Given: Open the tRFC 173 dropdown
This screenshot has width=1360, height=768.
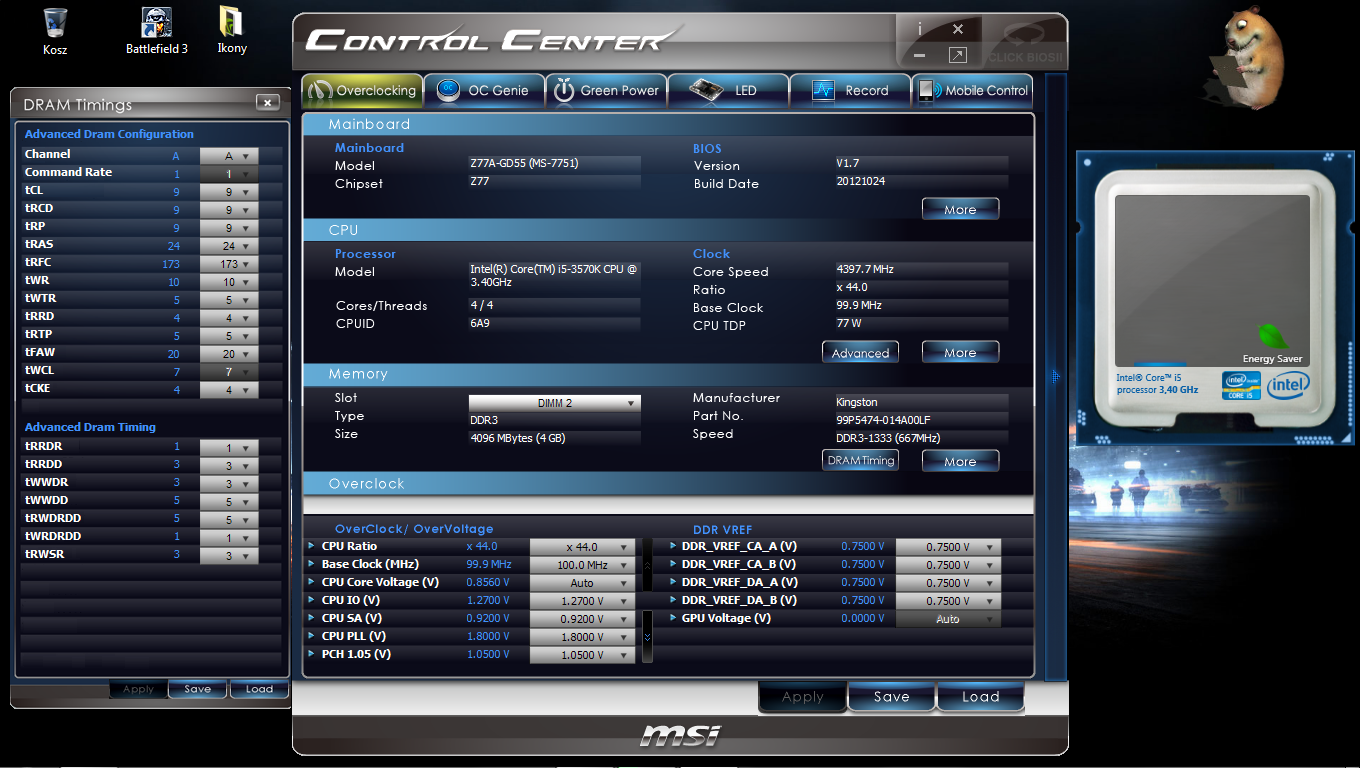Looking at the screenshot, I should point(229,264).
